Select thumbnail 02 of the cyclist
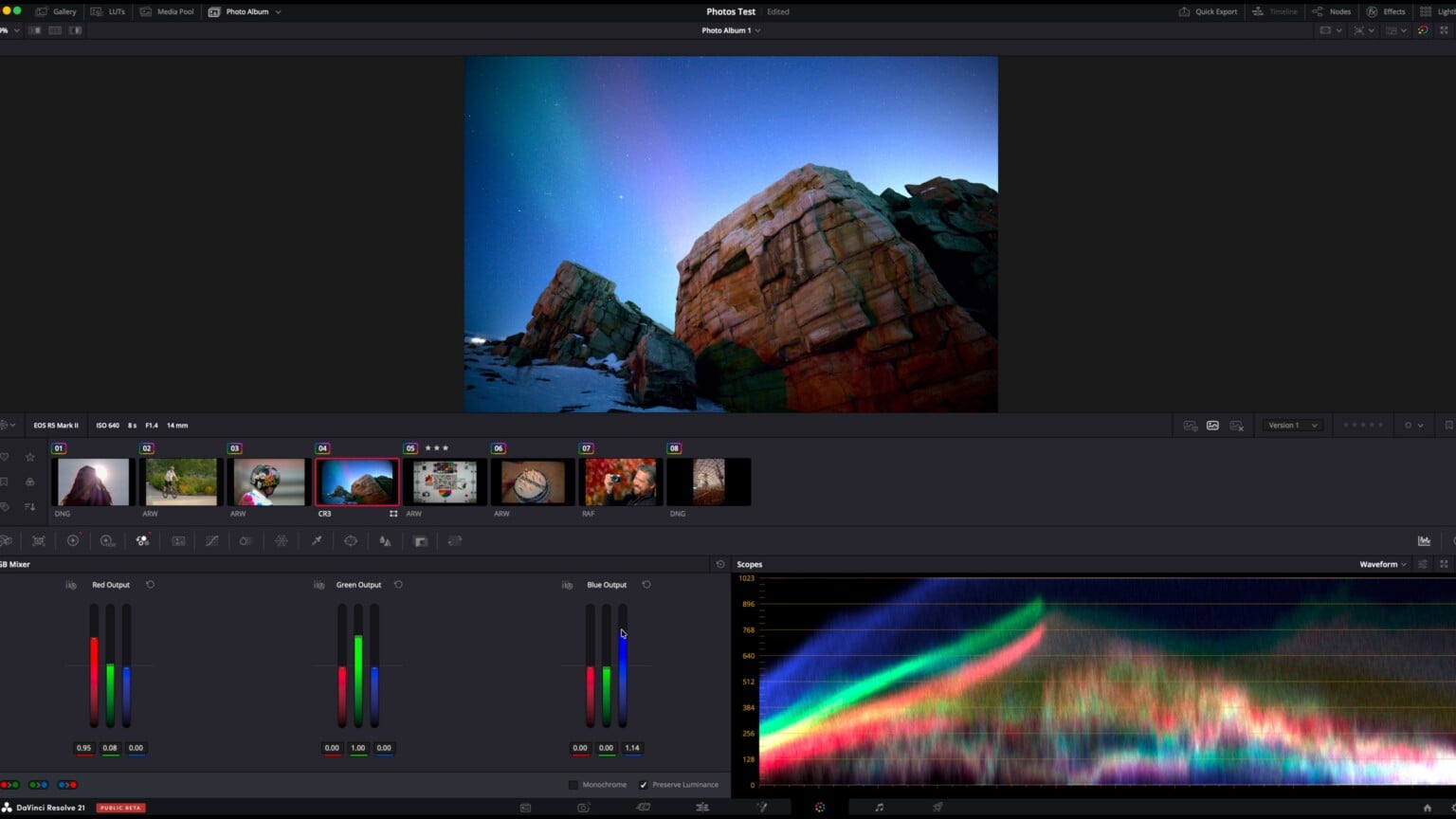Viewport: 1456px width, 819px height. tap(181, 482)
